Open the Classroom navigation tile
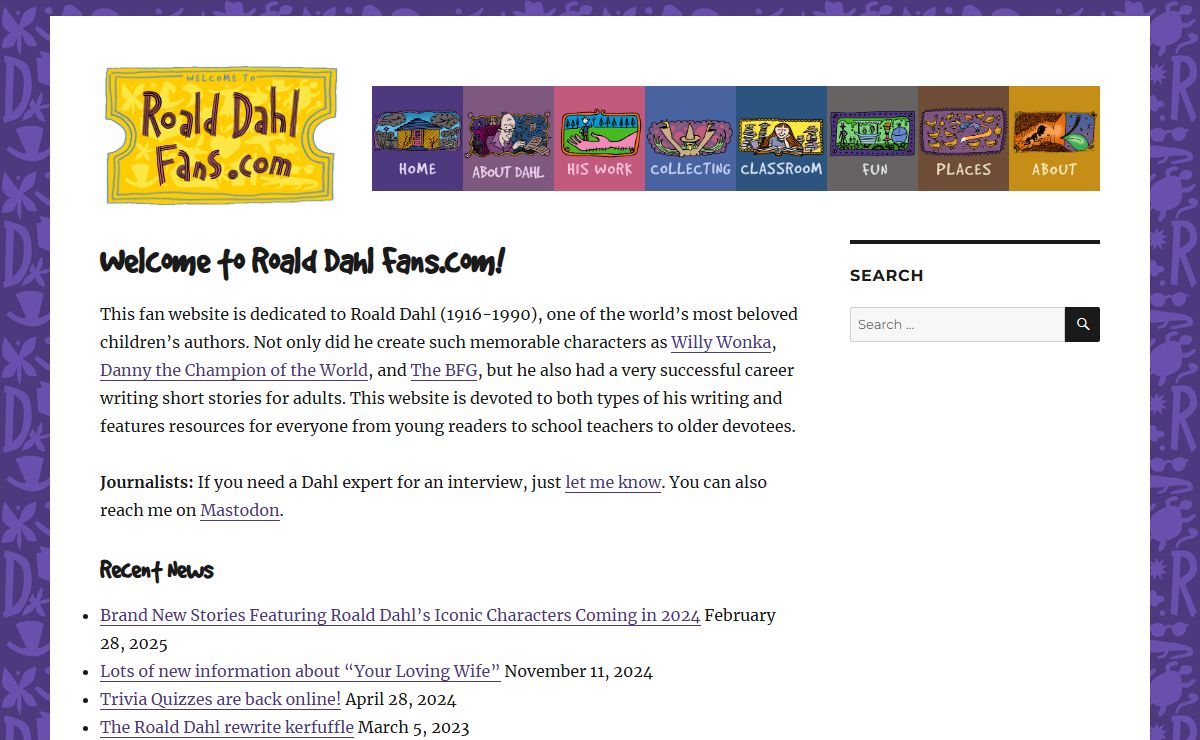Image resolution: width=1200 pixels, height=740 pixels. (781, 138)
